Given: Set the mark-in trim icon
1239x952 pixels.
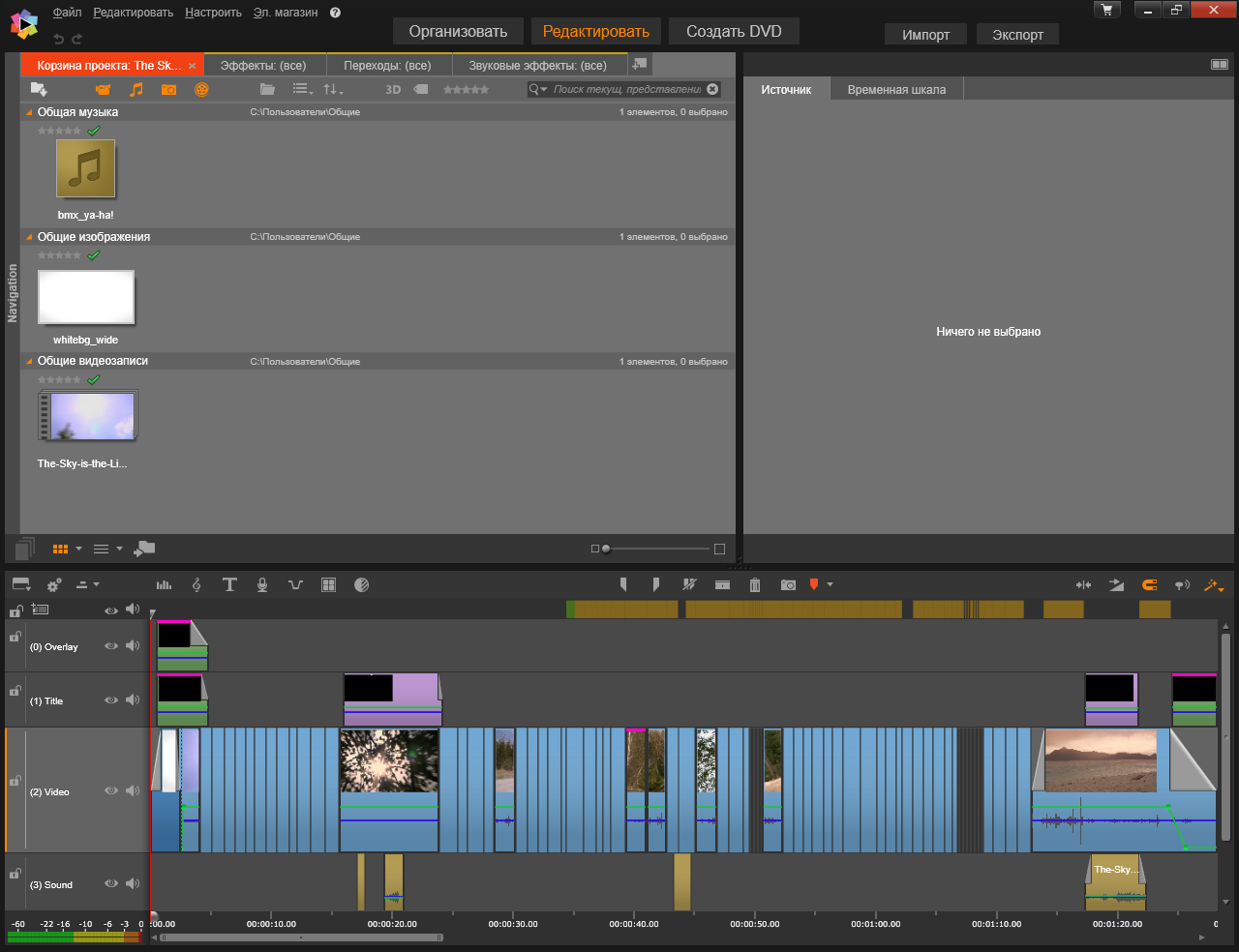Looking at the screenshot, I should pyautogui.click(x=623, y=584).
